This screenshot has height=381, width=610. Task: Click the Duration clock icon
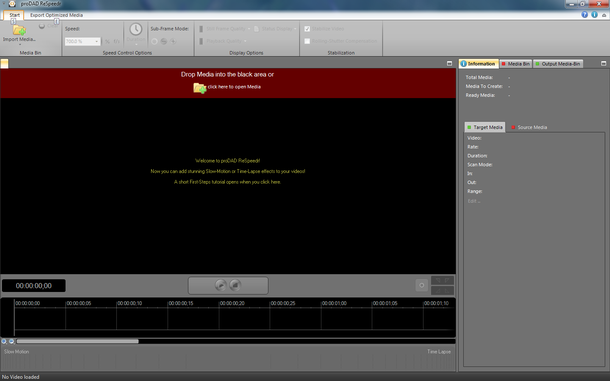tap(136, 29)
